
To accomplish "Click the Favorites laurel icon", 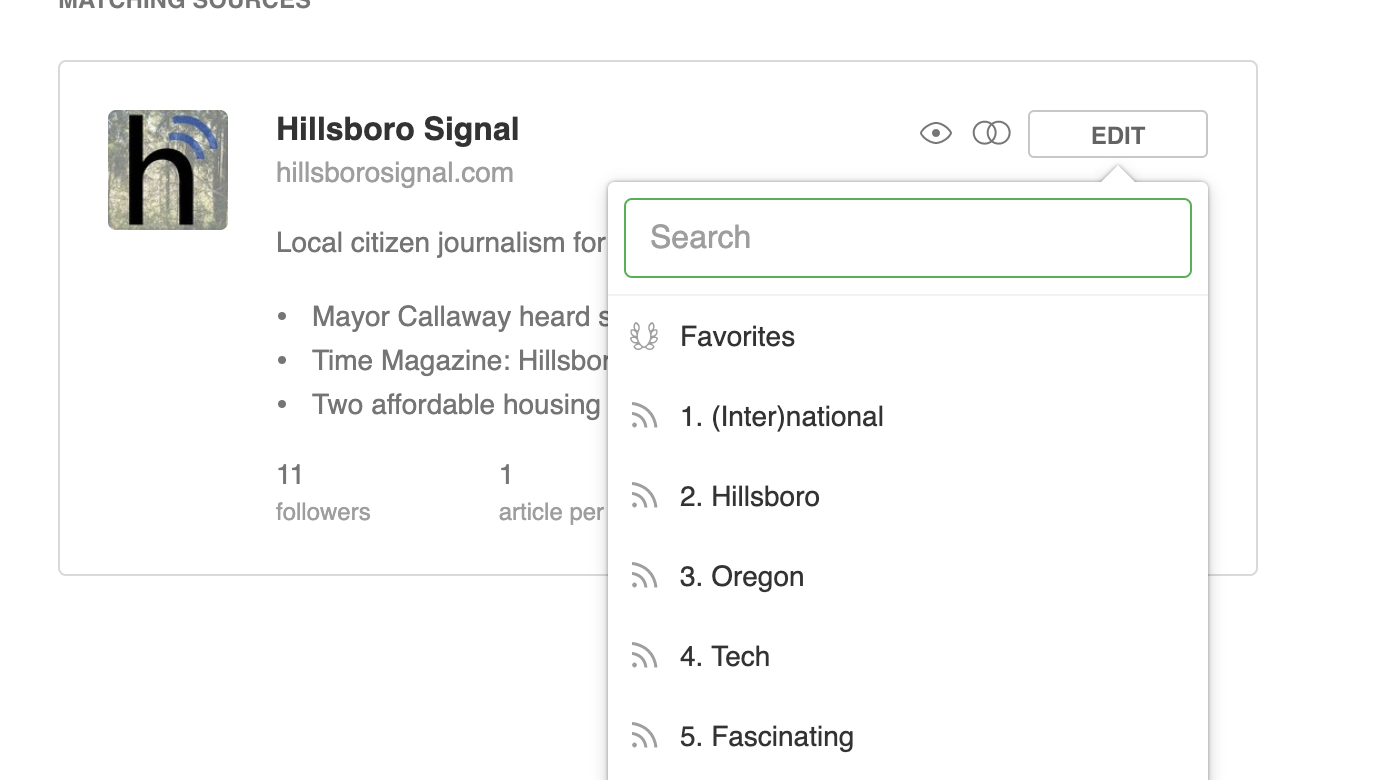I will pos(644,337).
